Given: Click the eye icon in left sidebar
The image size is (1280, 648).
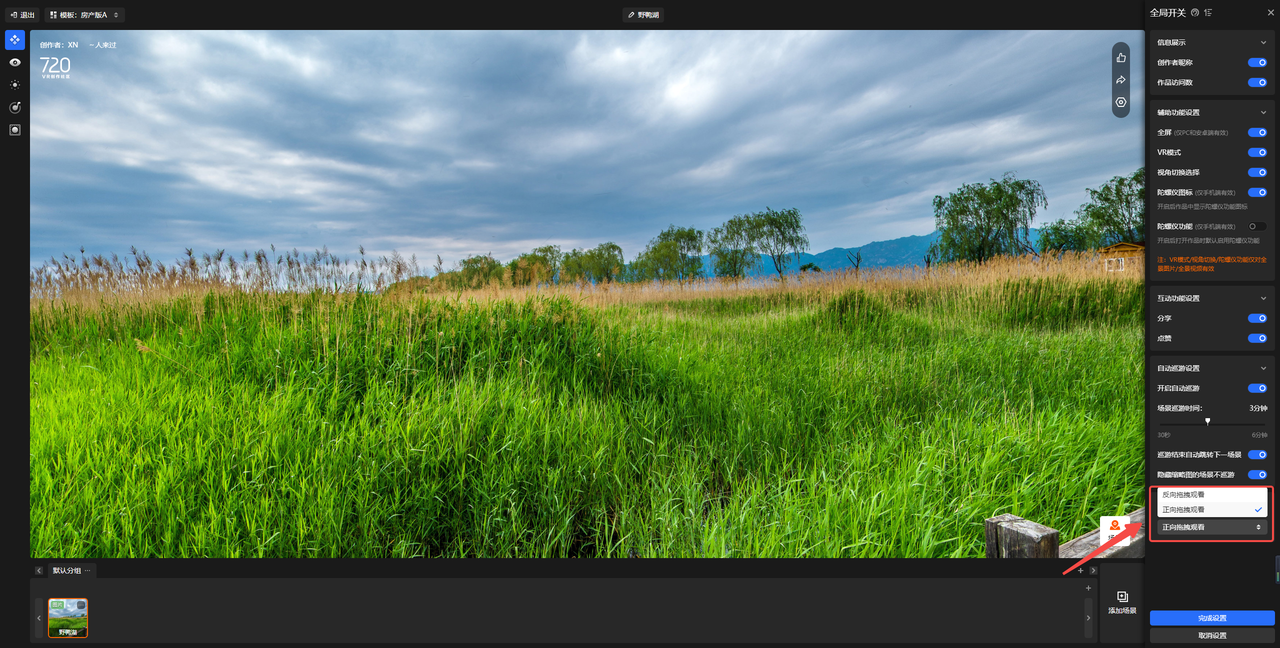Looking at the screenshot, I should (x=14, y=62).
